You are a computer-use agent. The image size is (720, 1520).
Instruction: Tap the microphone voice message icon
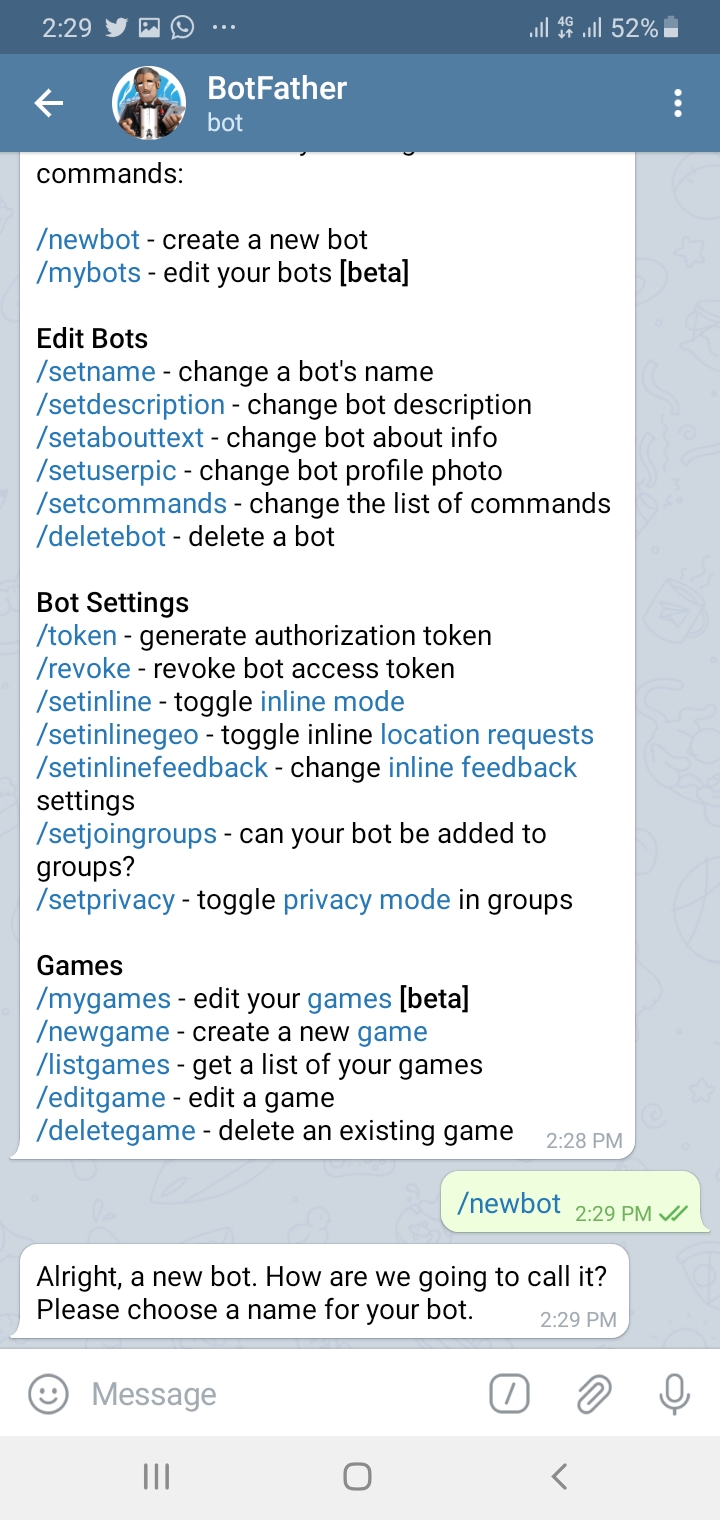tap(675, 1393)
